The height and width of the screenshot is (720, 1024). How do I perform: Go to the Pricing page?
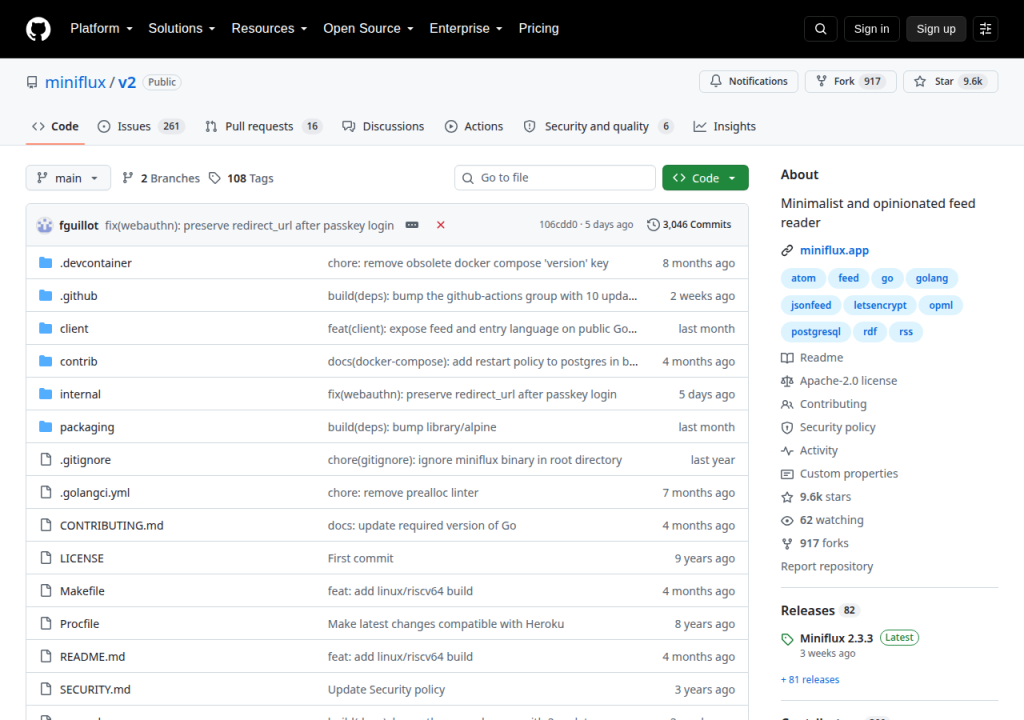pyautogui.click(x=539, y=29)
